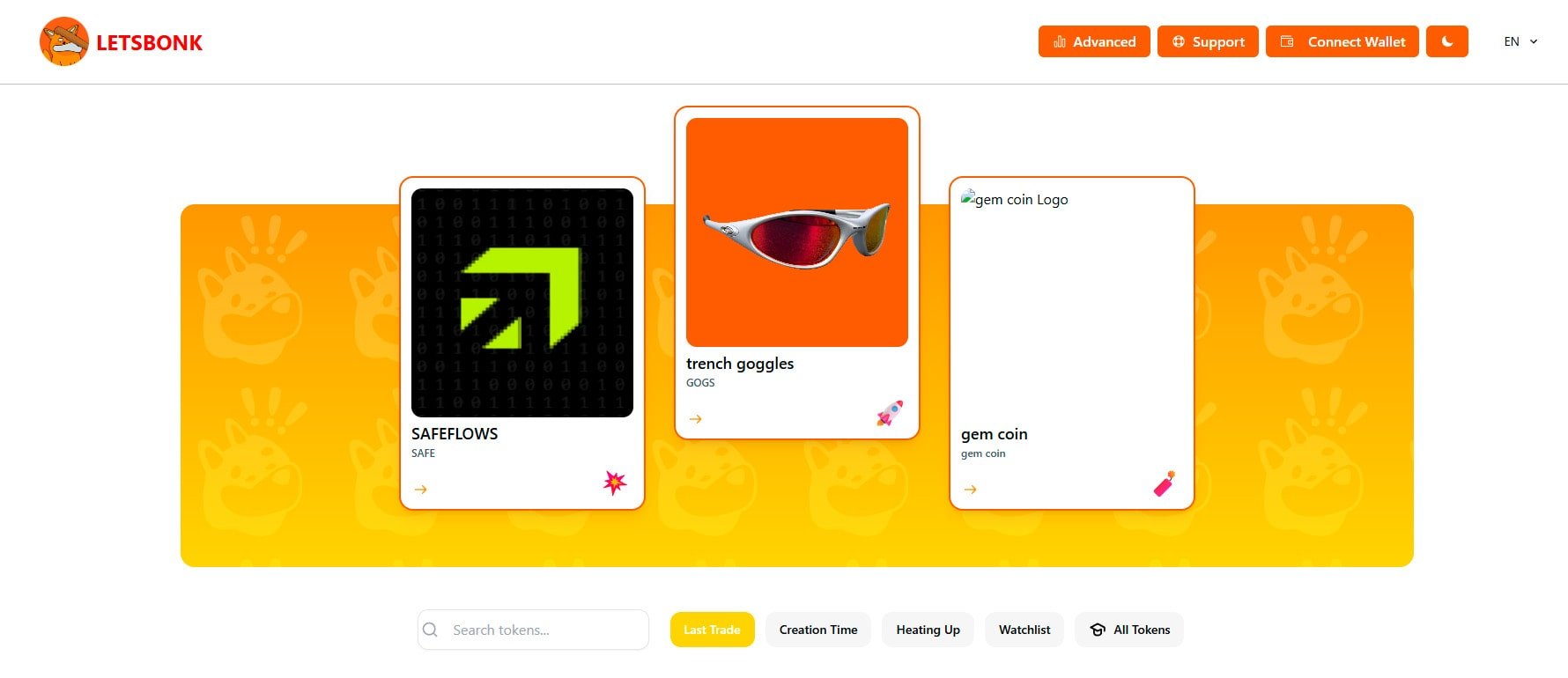Toggle dark mode with the moon icon
Screen dimensions: 1568x678
pyautogui.click(x=1447, y=41)
